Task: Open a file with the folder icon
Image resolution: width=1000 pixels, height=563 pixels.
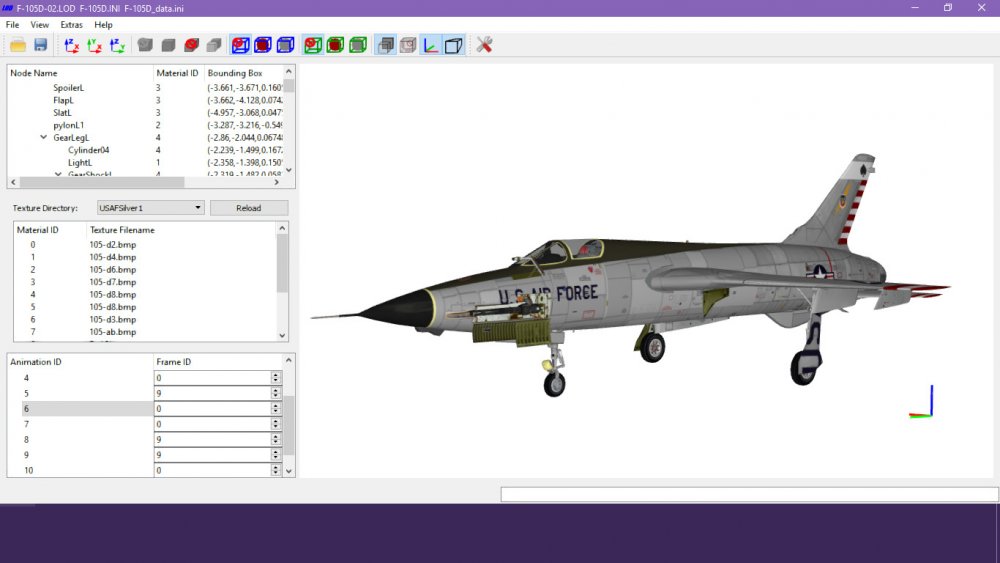Action: coord(18,45)
